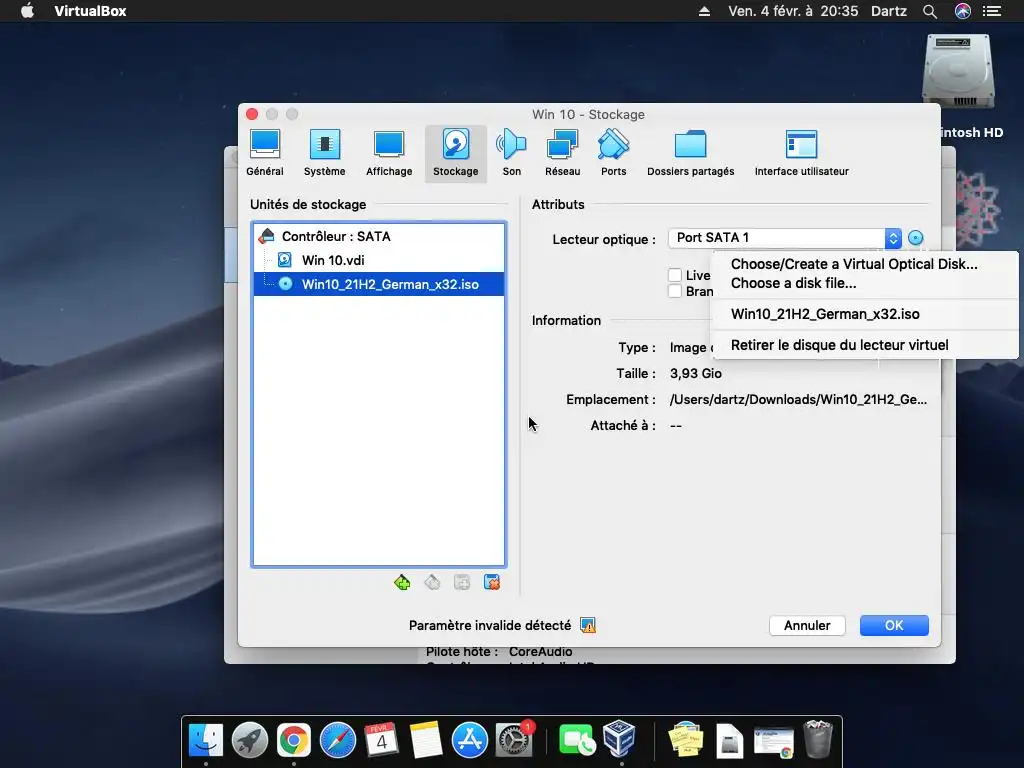1024x768 pixels.
Task: Launch Safari from the Dock
Action: pyautogui.click(x=338, y=741)
